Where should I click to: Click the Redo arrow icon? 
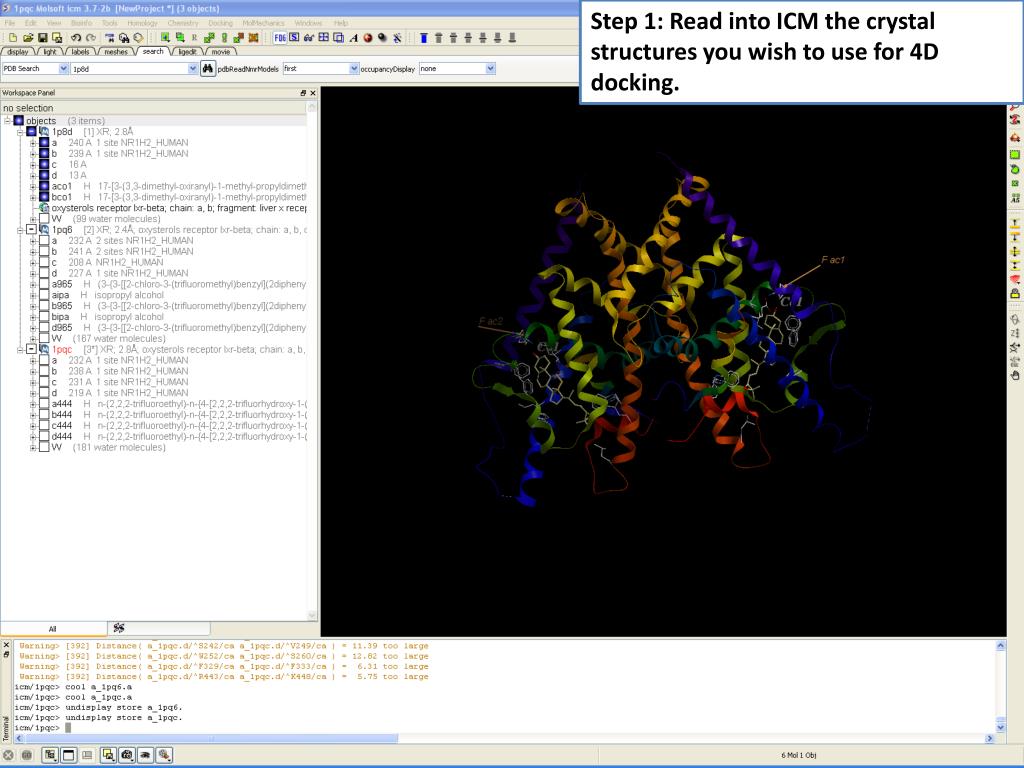(91, 38)
